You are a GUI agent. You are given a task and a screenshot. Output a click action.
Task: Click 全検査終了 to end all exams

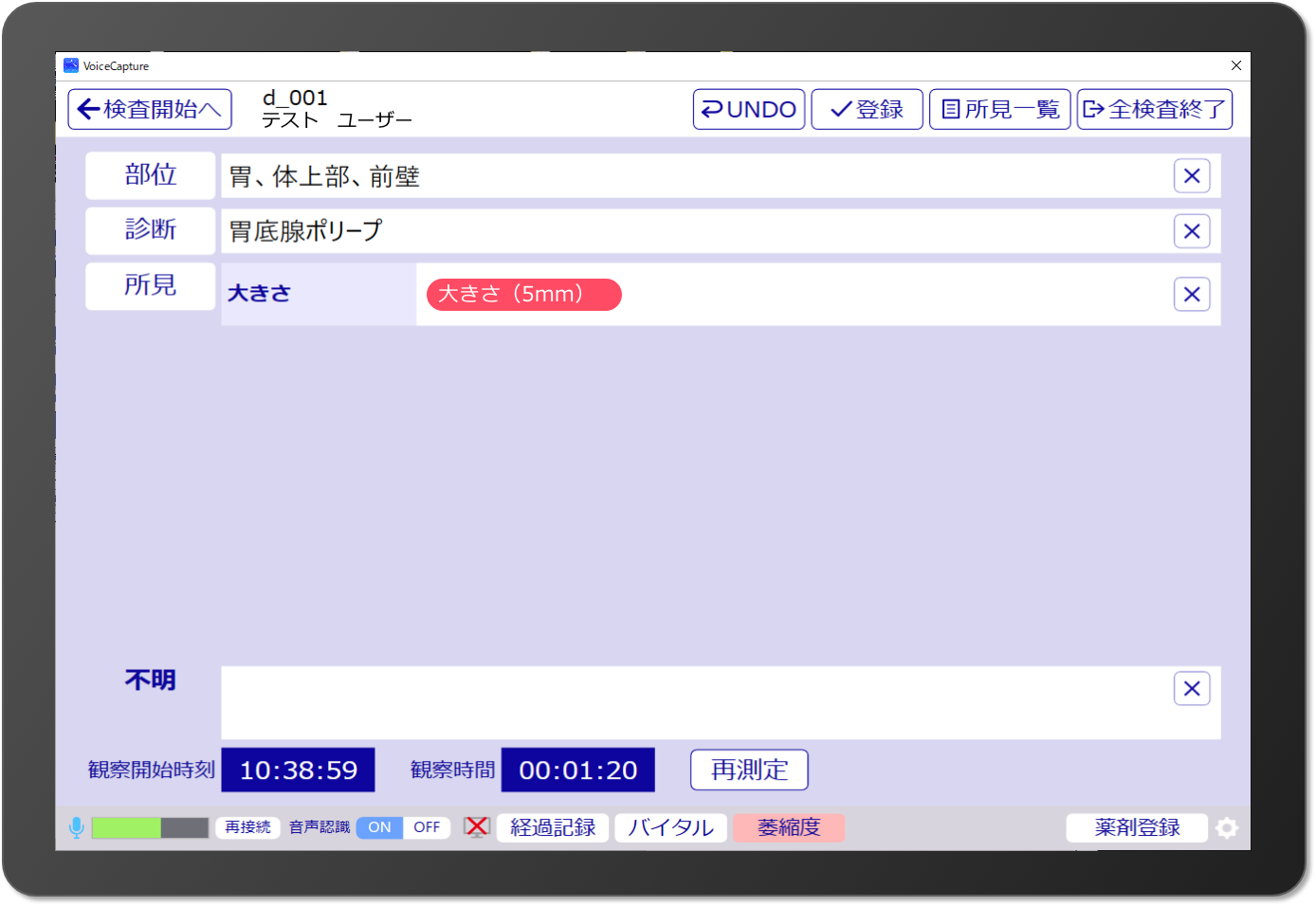1155,109
